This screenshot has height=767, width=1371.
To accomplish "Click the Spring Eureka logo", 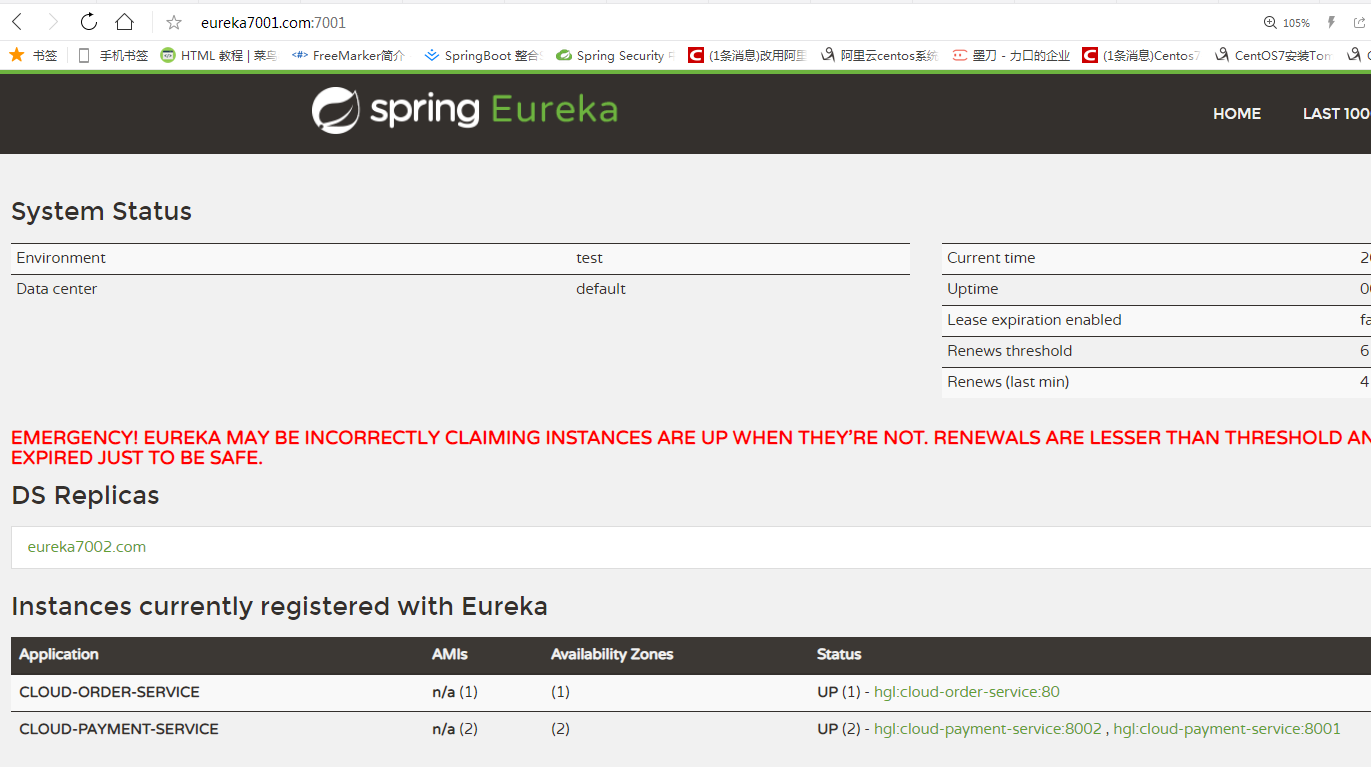I will point(464,110).
